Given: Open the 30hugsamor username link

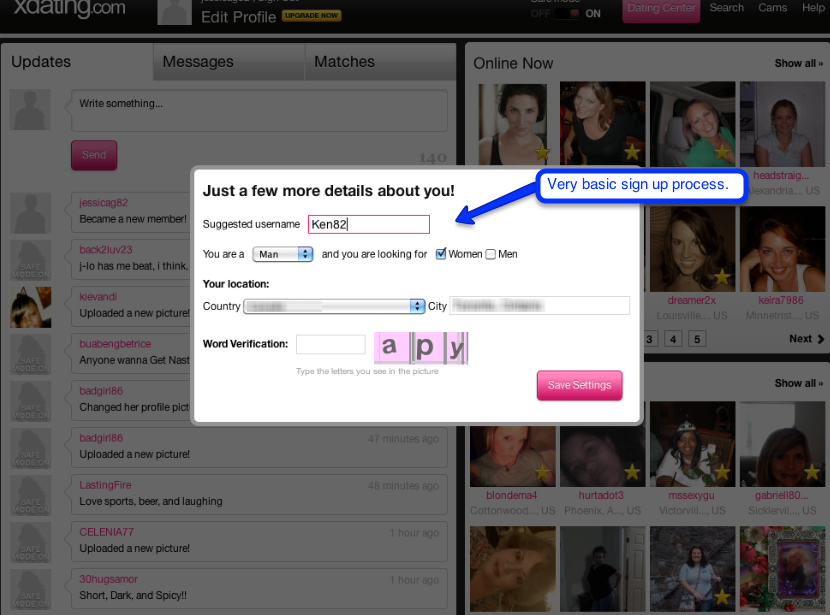Looking at the screenshot, I should point(109,579).
